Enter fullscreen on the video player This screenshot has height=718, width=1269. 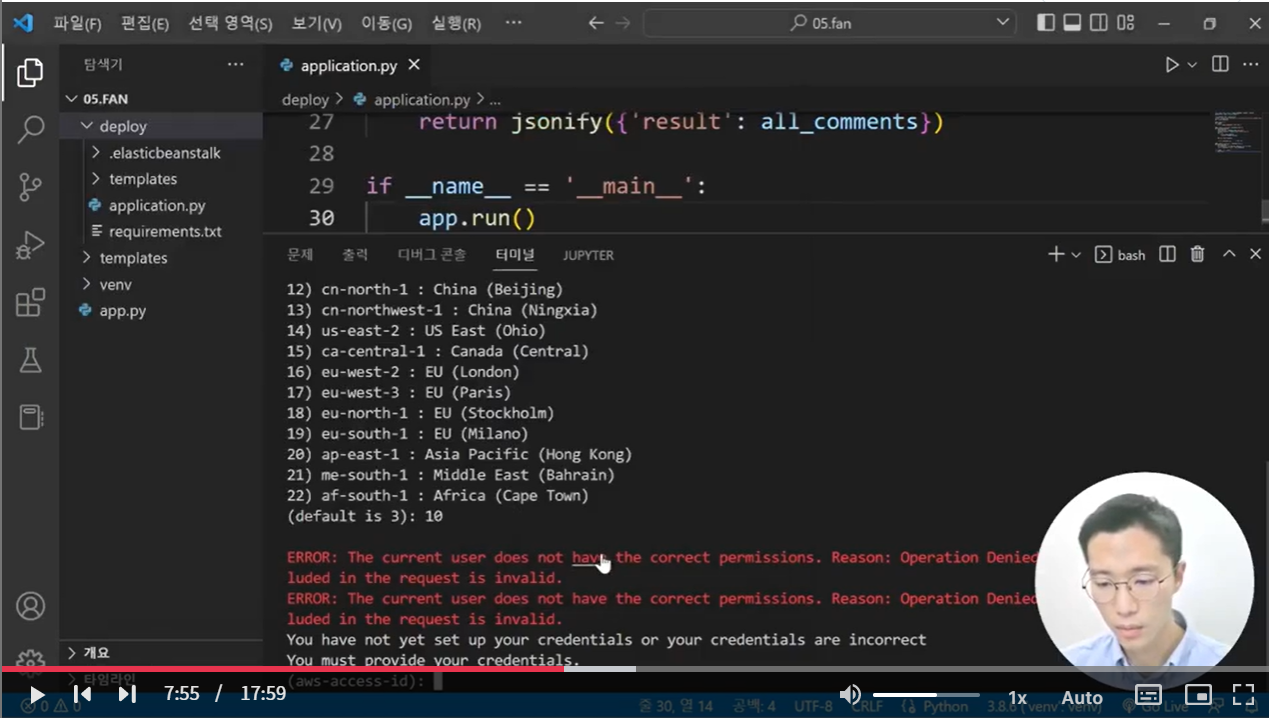pyautogui.click(x=1243, y=694)
